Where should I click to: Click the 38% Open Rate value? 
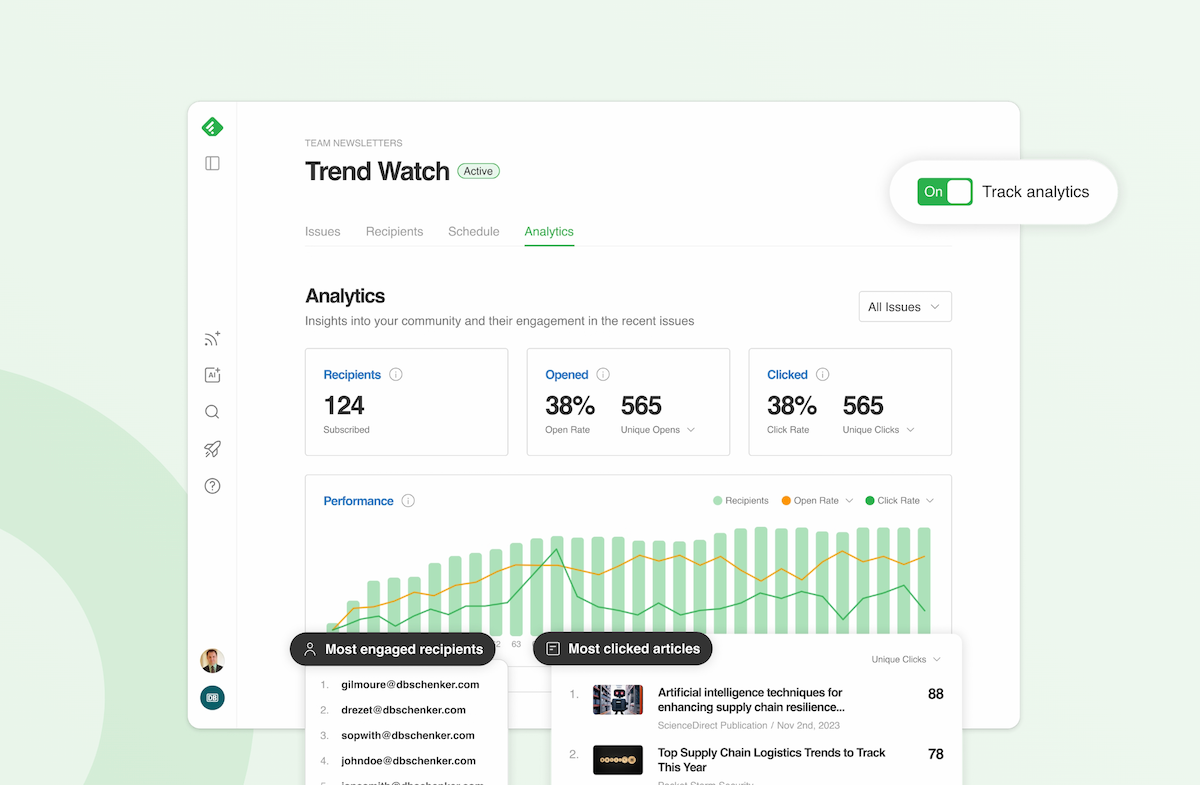point(570,406)
